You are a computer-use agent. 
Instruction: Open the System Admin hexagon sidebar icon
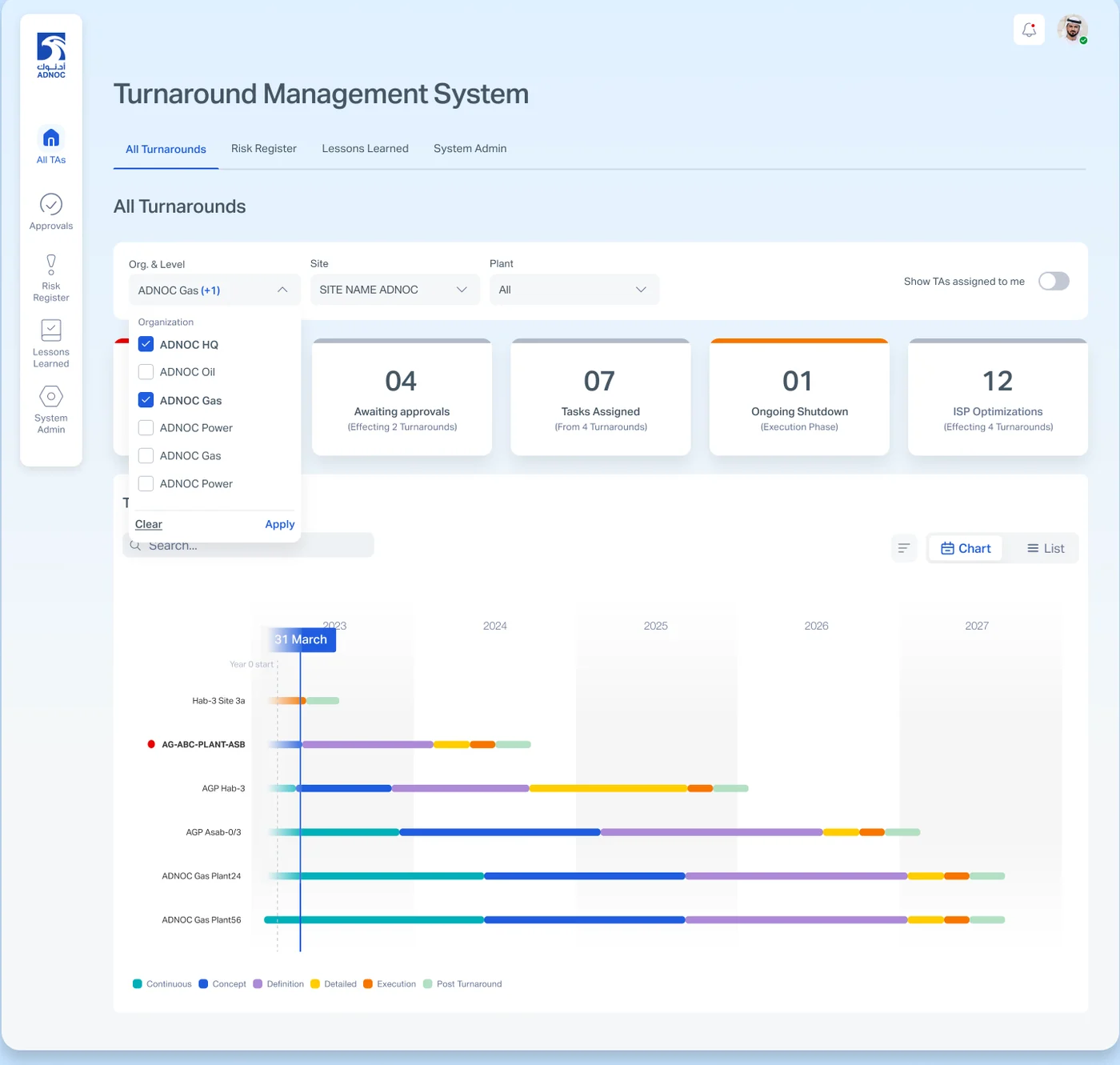51,396
